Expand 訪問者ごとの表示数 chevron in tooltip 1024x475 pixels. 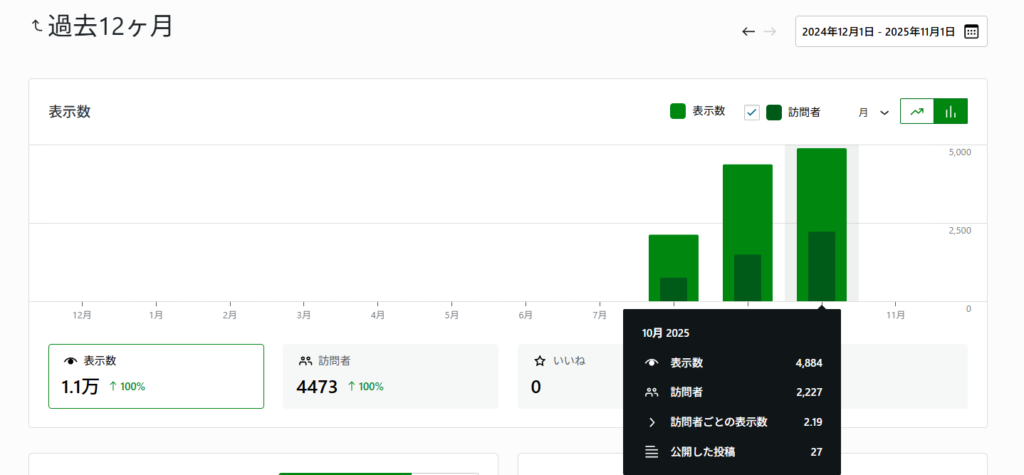tap(652, 422)
